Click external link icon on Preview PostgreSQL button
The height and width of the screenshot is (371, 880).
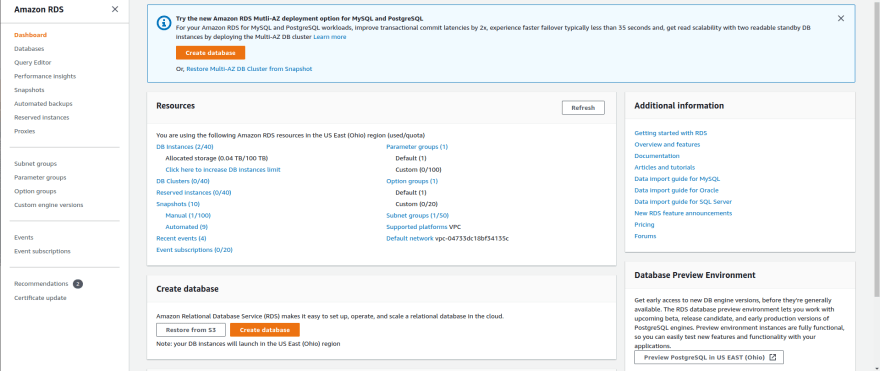(x=772, y=357)
